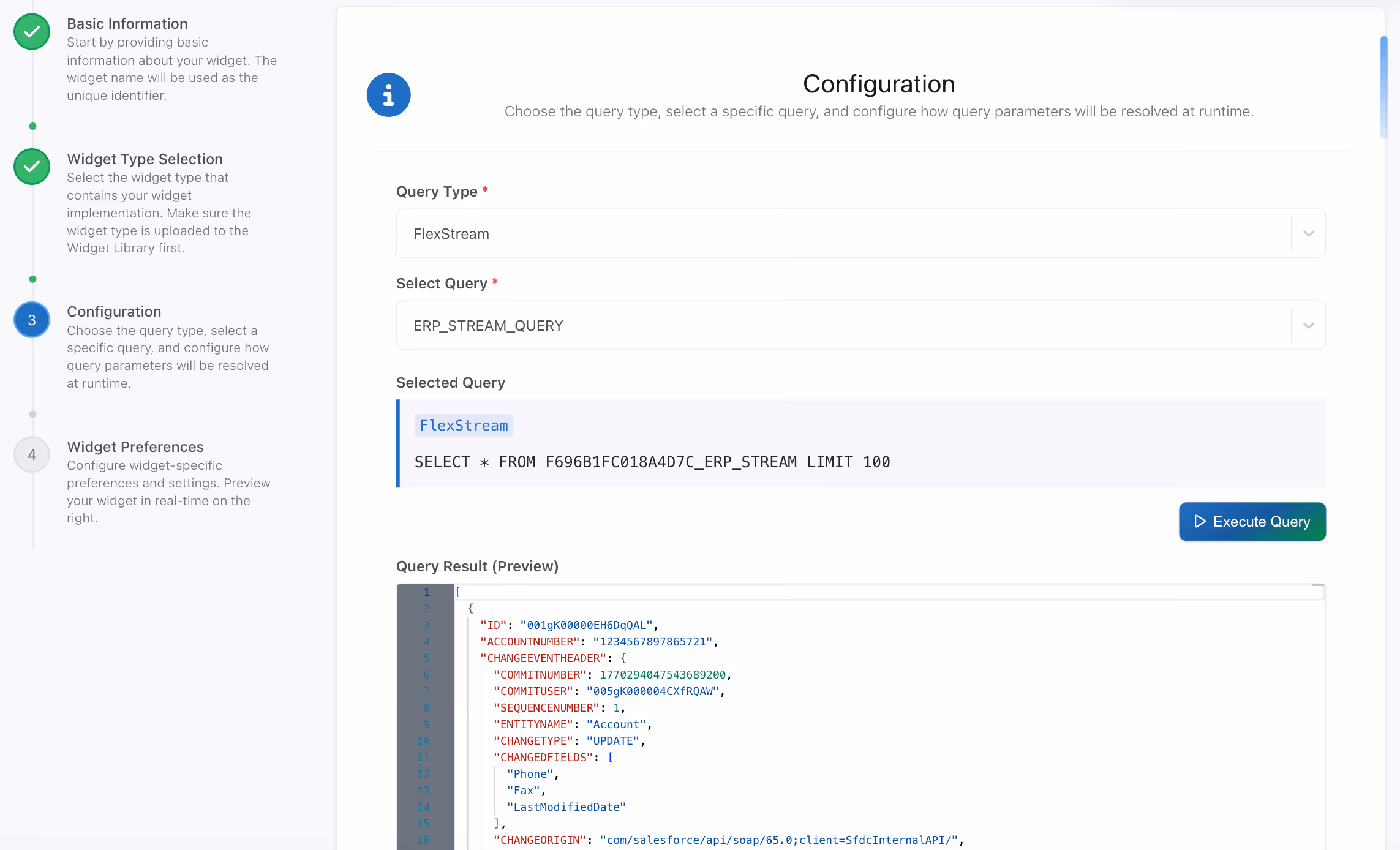Click the "SEQUENCENUMBER" line
The image size is (1400, 850).
point(559,708)
